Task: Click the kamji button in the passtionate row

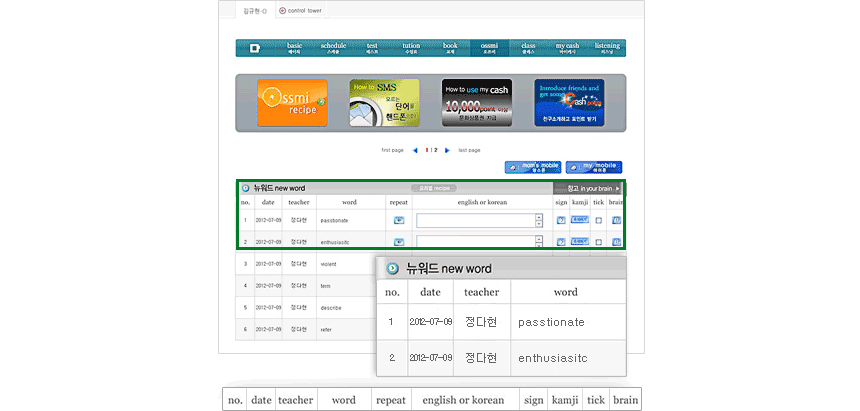Action: tap(580, 219)
